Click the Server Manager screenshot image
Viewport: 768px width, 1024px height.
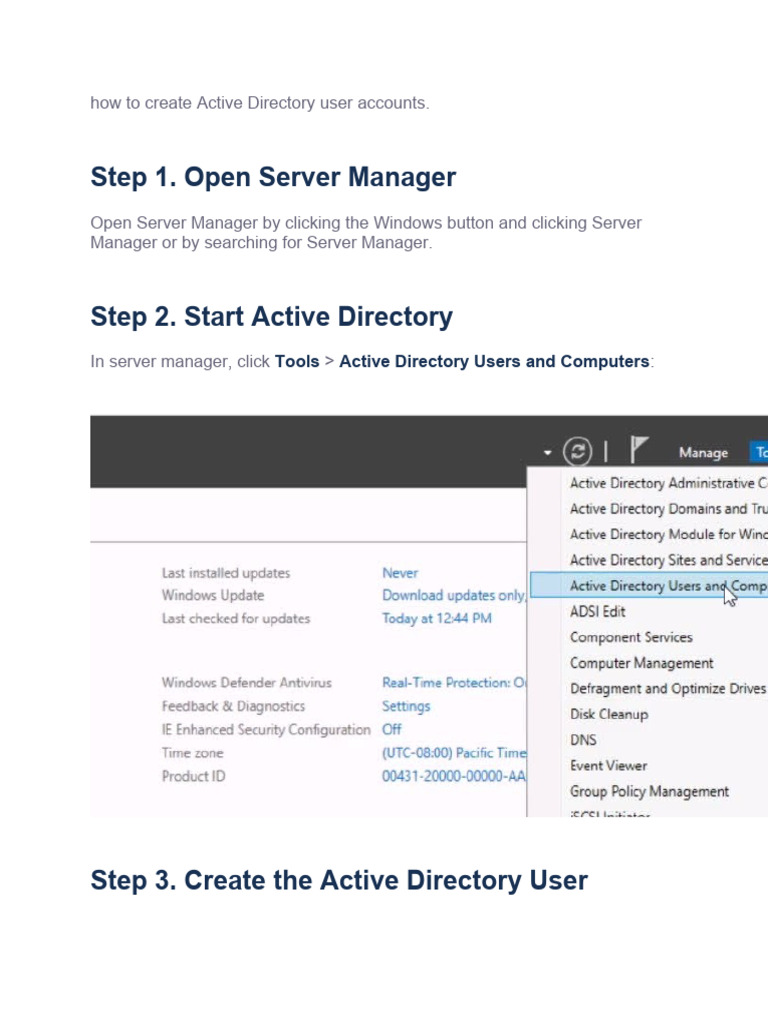tap(429, 616)
